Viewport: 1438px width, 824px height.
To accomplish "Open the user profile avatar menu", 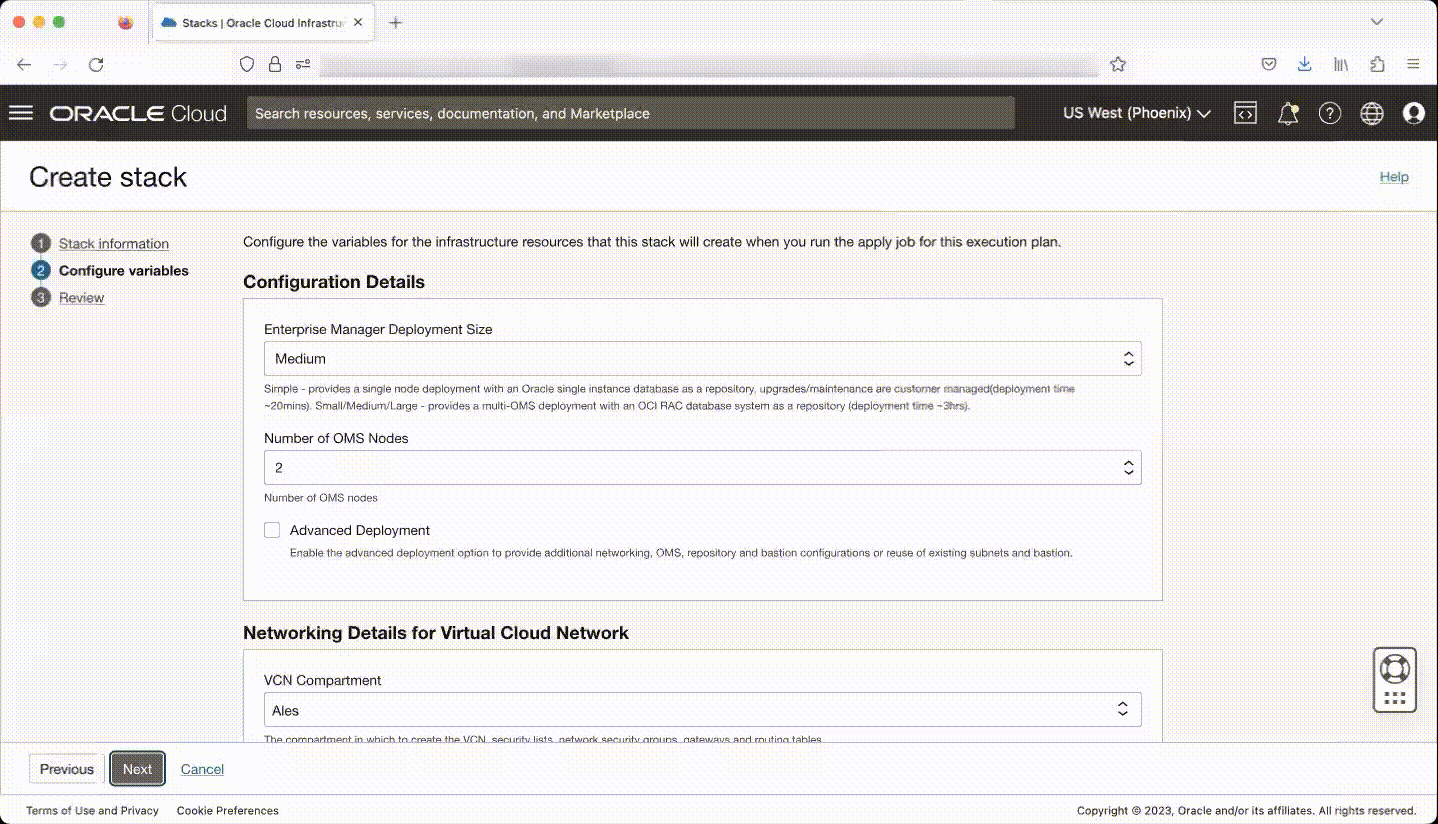I will (1414, 113).
